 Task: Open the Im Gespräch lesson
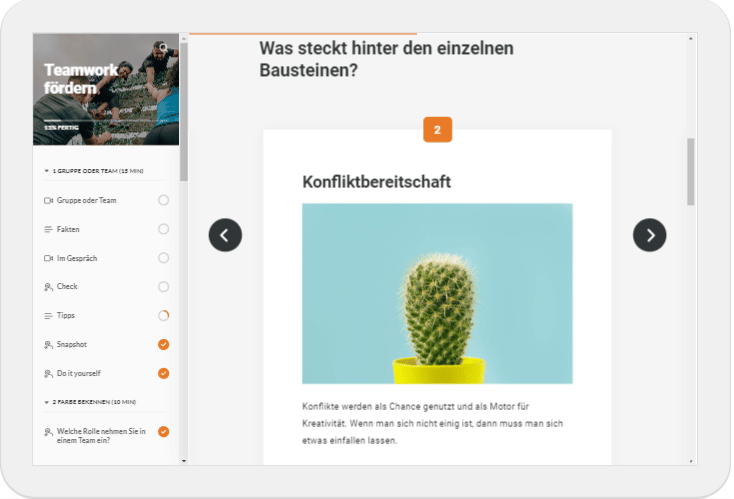click(77, 258)
